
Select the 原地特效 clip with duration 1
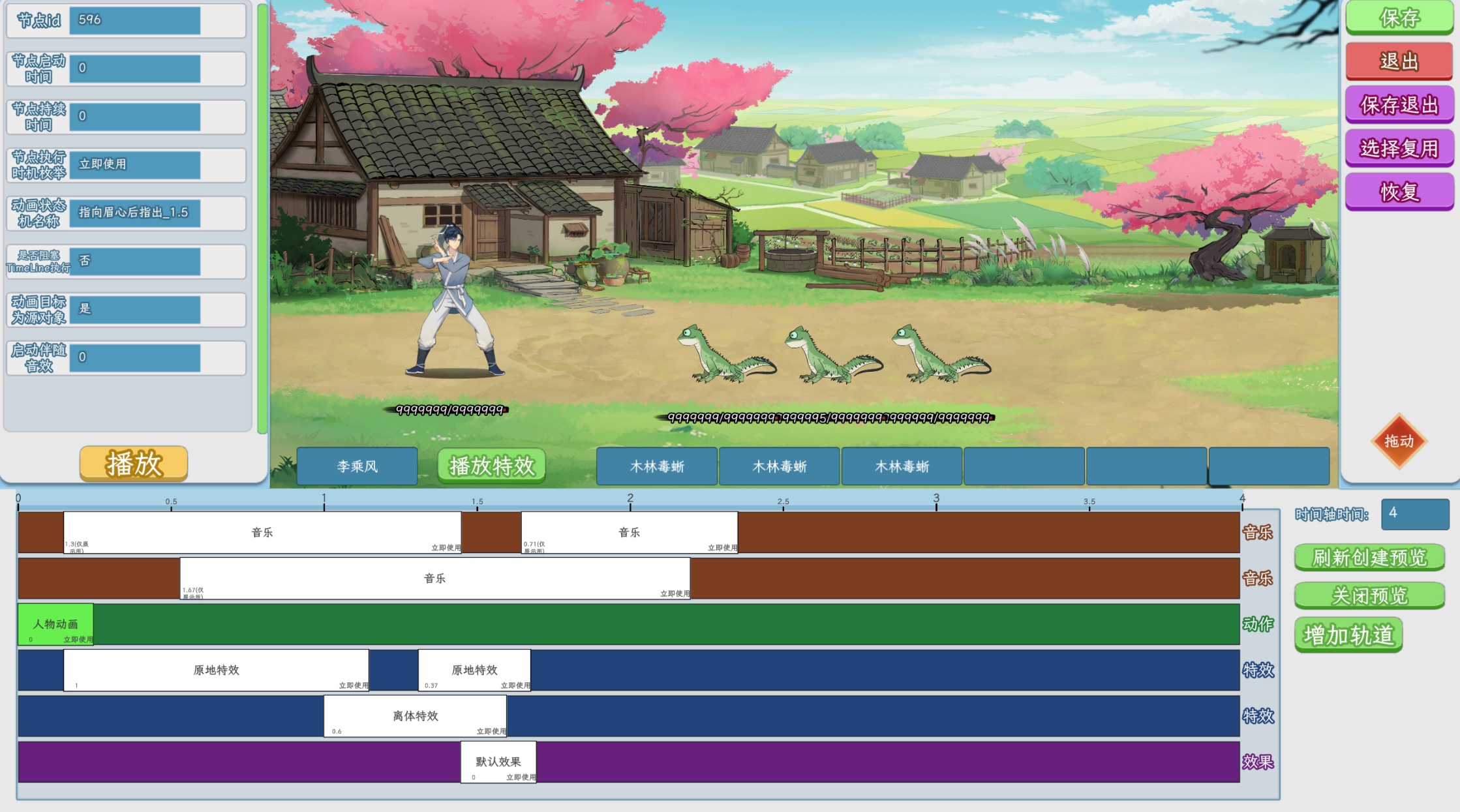[216, 670]
